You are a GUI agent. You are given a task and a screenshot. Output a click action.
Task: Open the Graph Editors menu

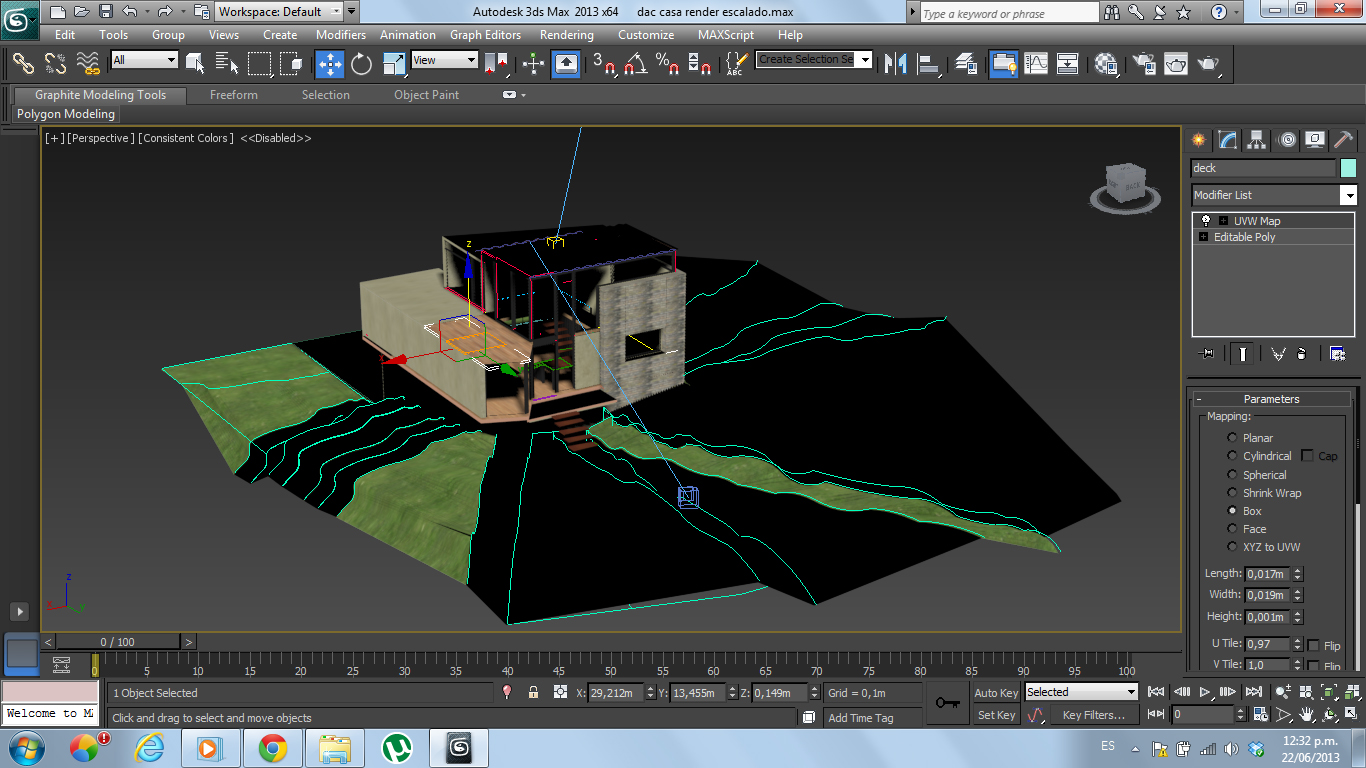pos(485,34)
